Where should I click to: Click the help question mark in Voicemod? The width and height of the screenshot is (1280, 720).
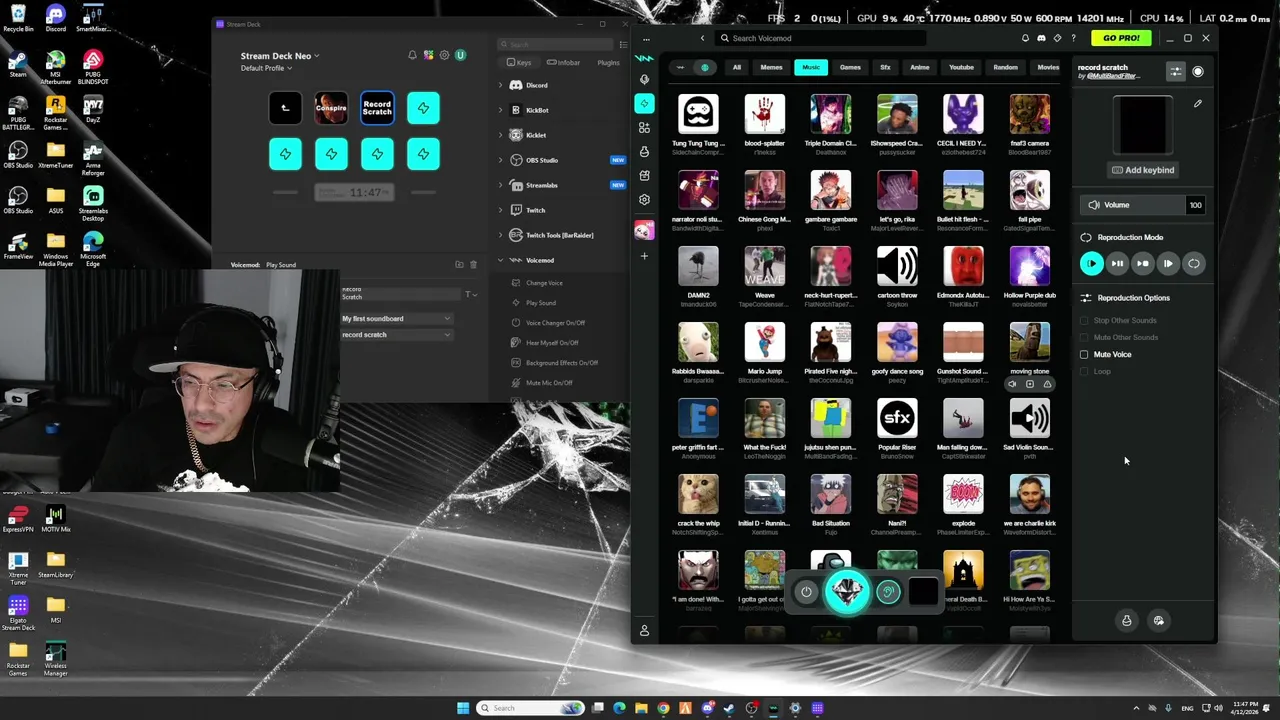[x=1074, y=38]
